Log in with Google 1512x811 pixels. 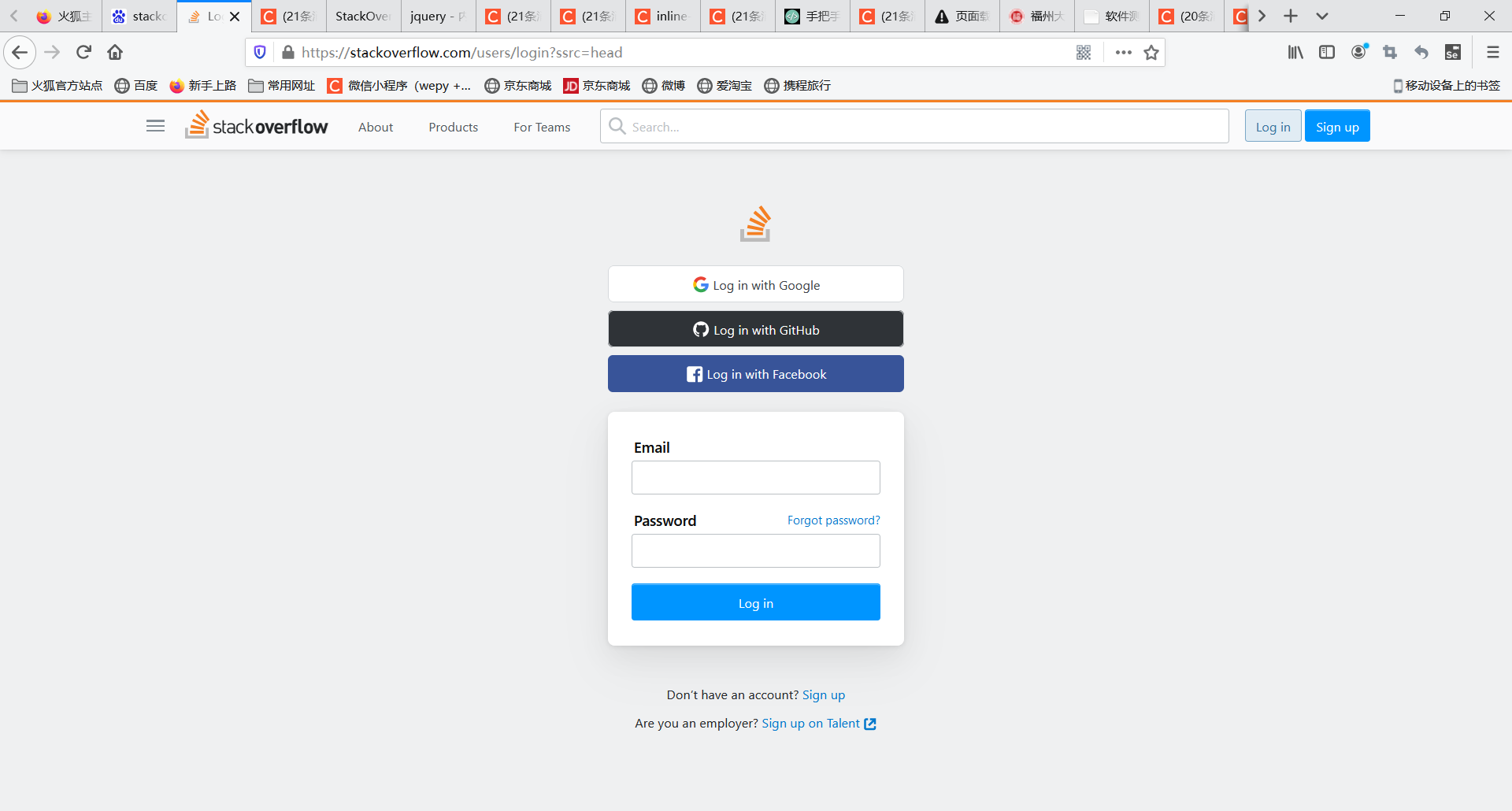[756, 284]
